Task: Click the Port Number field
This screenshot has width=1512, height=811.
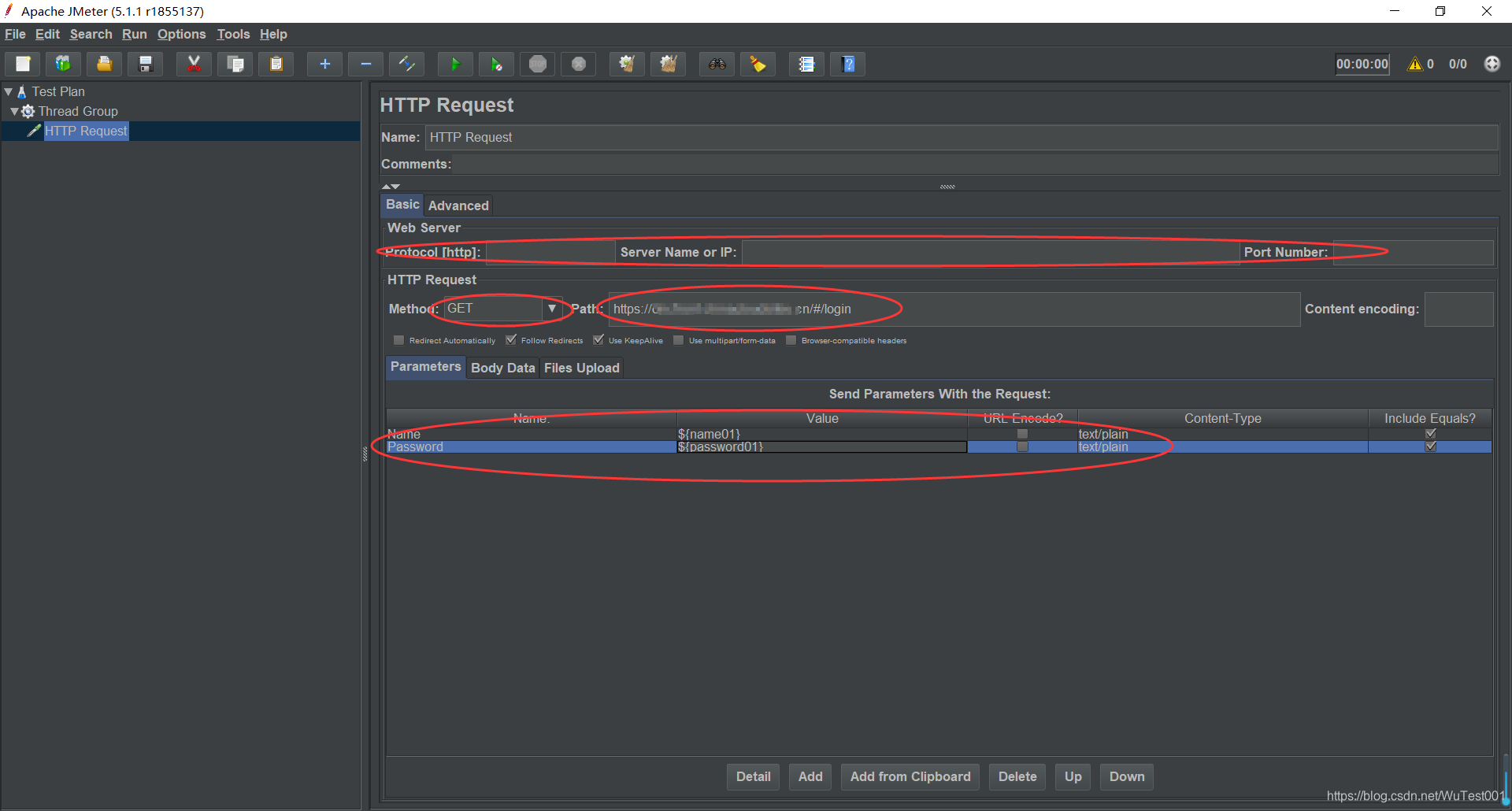Action: tap(1413, 252)
